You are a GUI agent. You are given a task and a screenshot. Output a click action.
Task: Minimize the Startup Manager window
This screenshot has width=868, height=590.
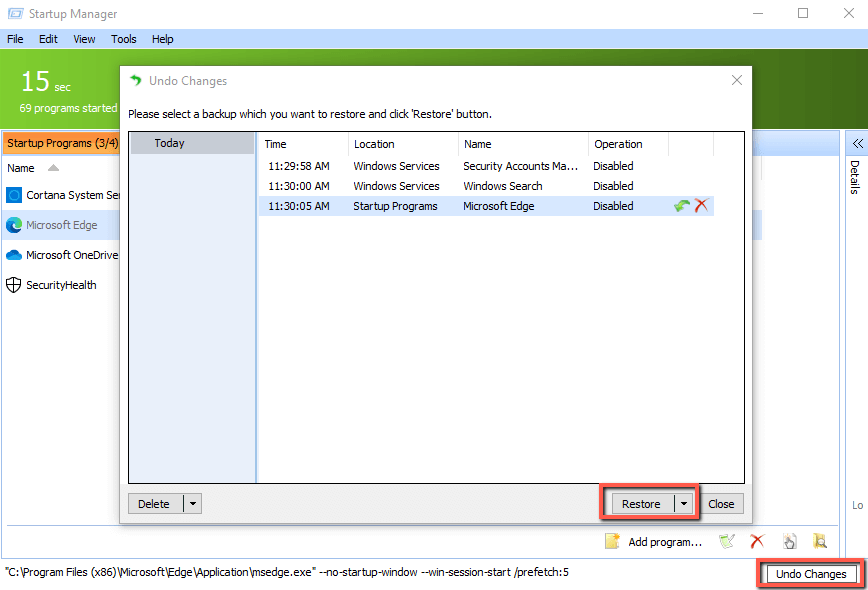point(758,13)
